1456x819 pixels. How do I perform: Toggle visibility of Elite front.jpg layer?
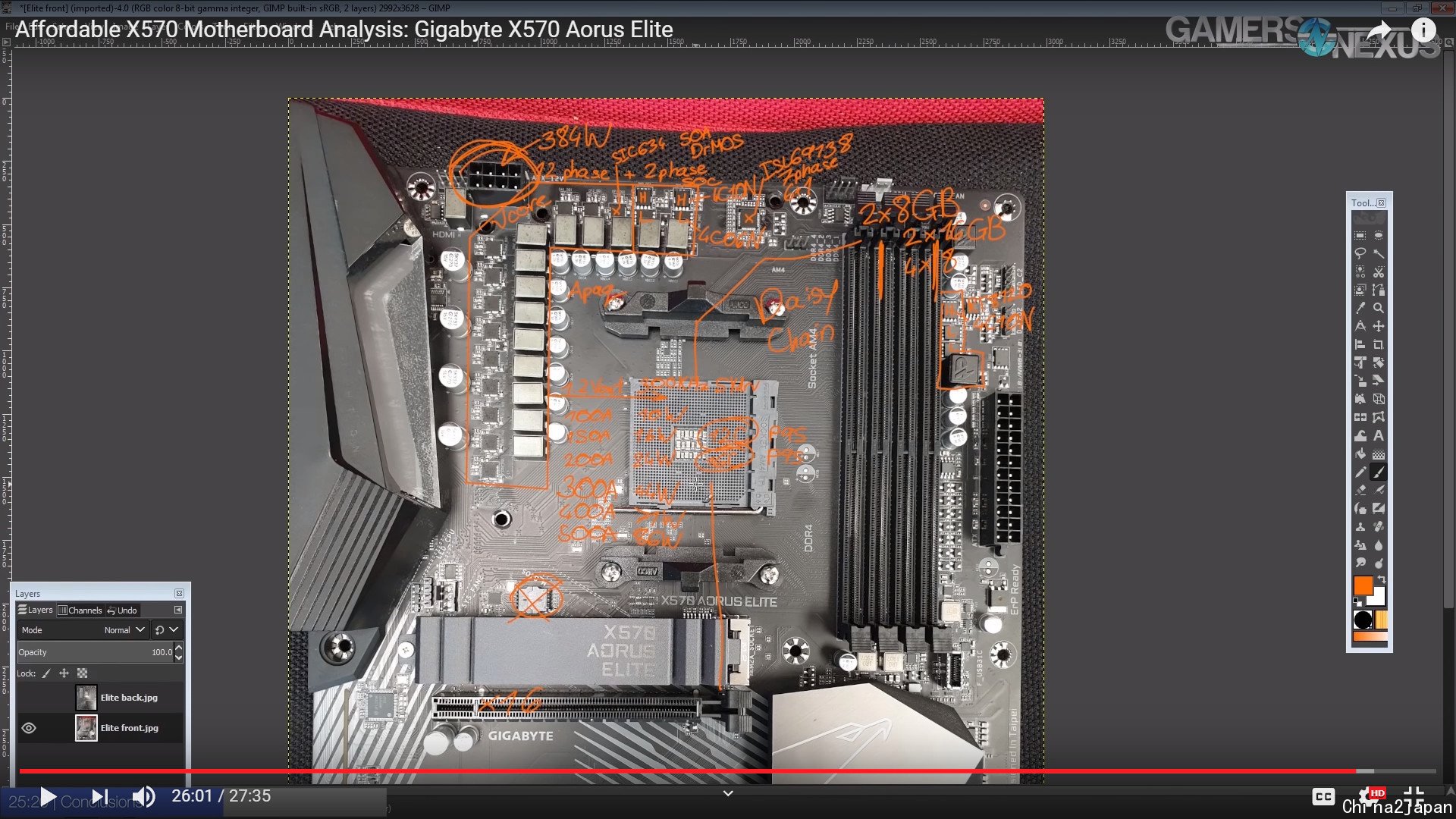point(29,728)
